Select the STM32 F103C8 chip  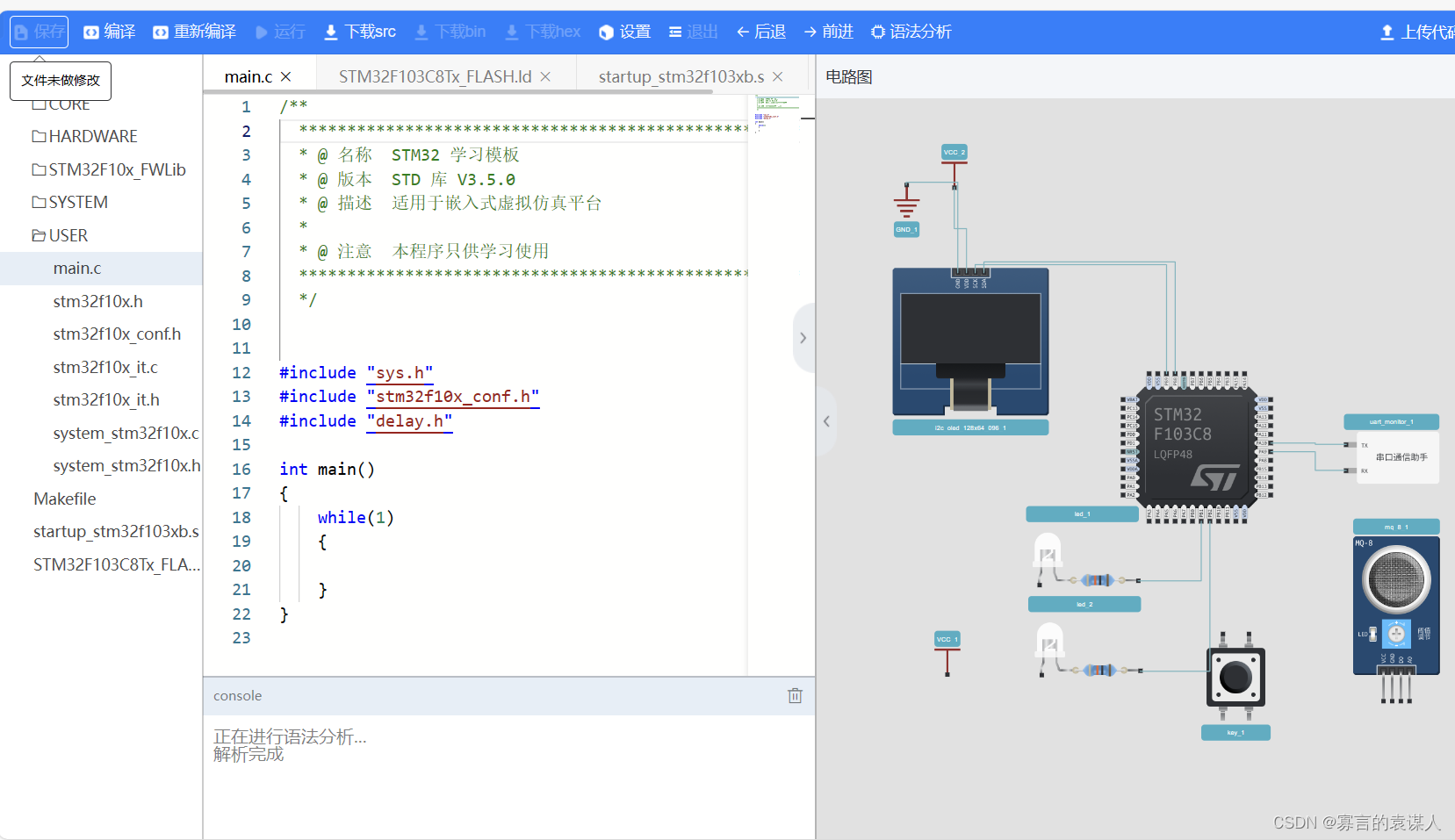[1196, 448]
